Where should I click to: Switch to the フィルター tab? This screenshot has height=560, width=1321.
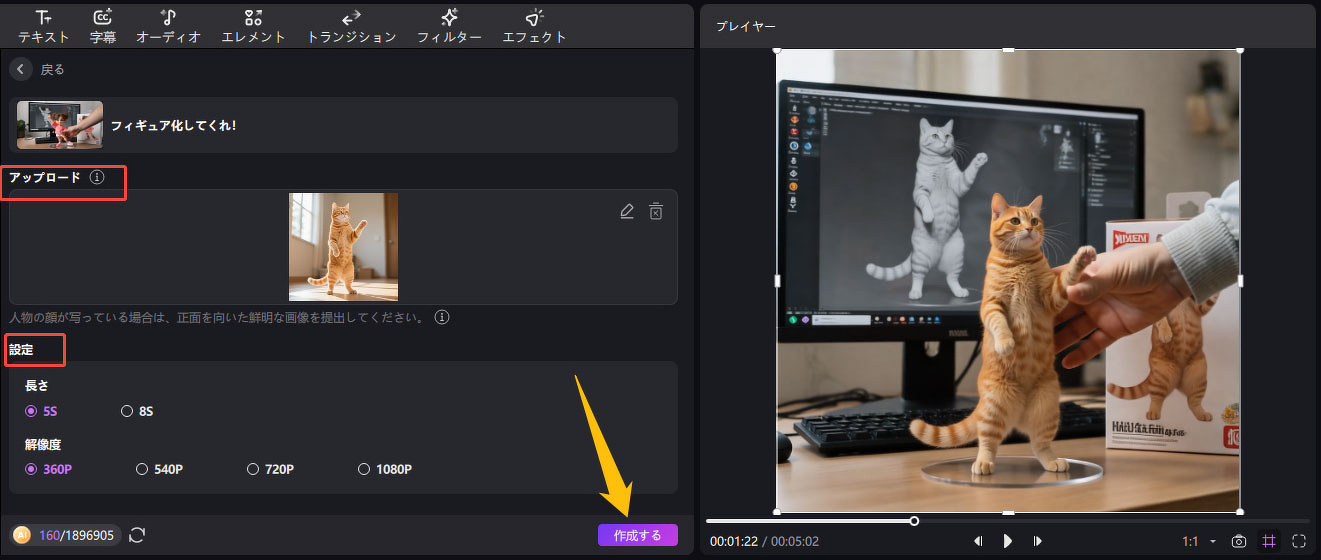coord(449,27)
